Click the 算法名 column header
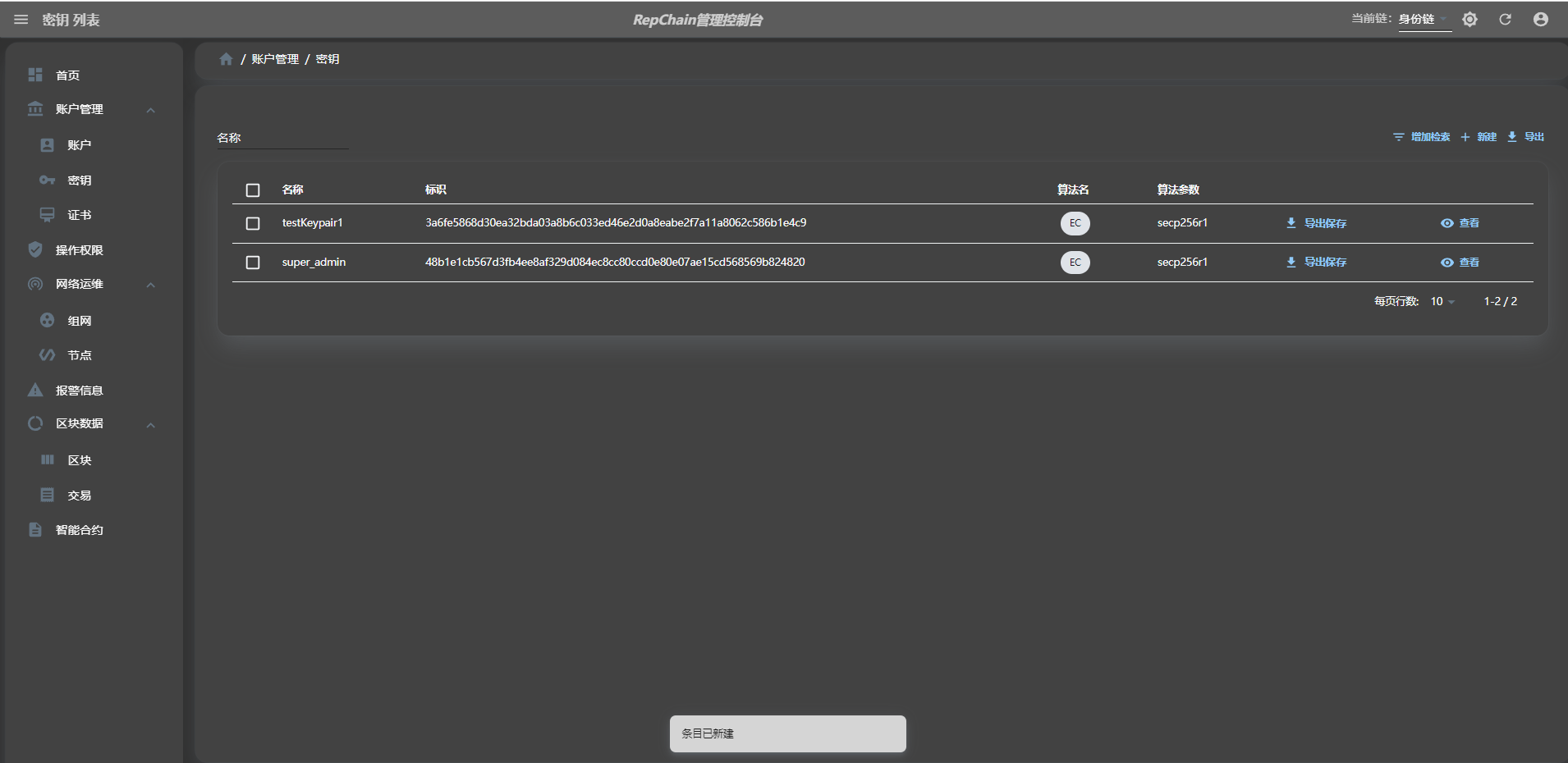This screenshot has width=1568, height=763. coord(1073,190)
